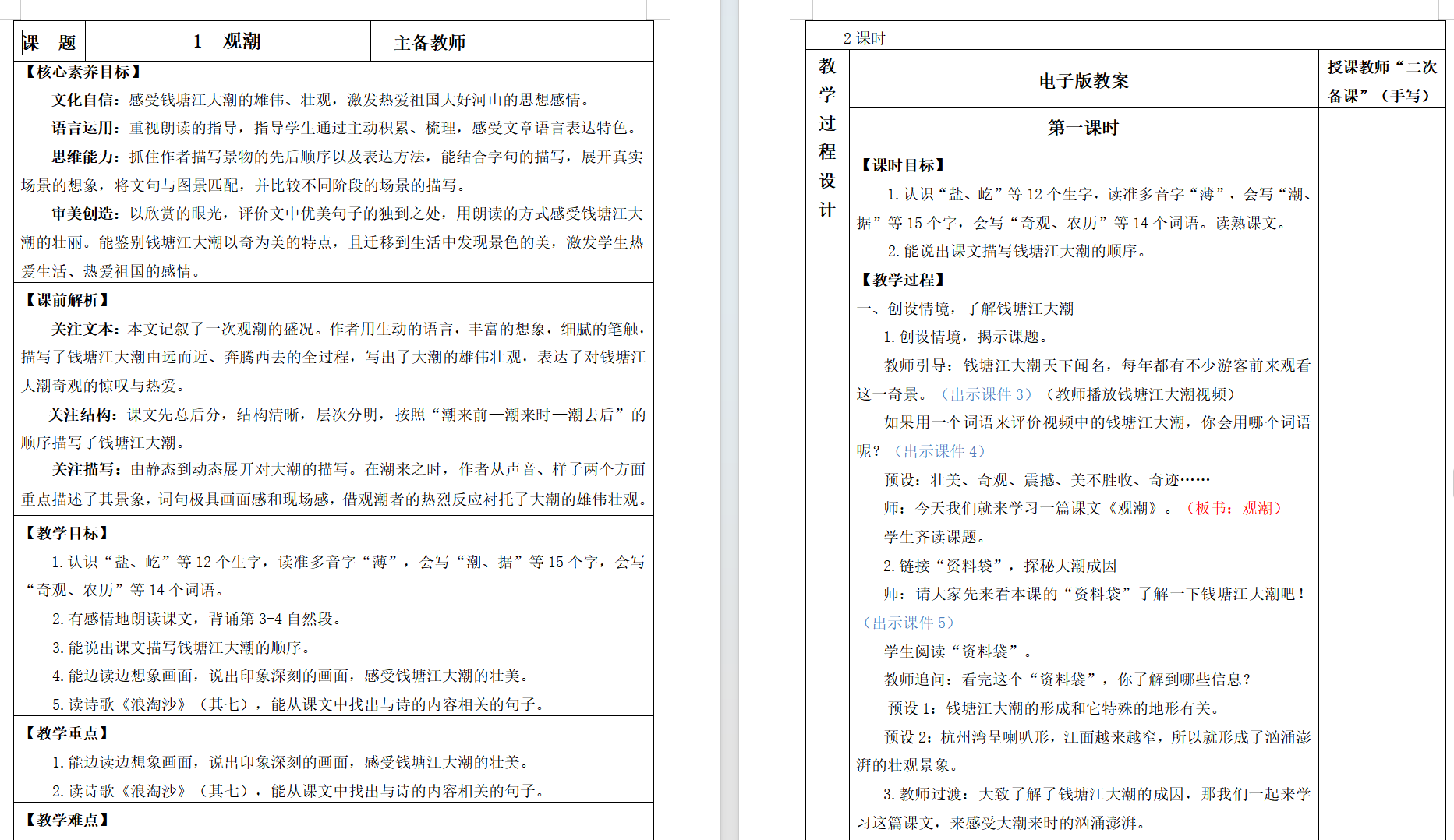Click the heading '【教学难点】'
Image resolution: width=1454 pixels, height=840 pixels.
[68, 820]
